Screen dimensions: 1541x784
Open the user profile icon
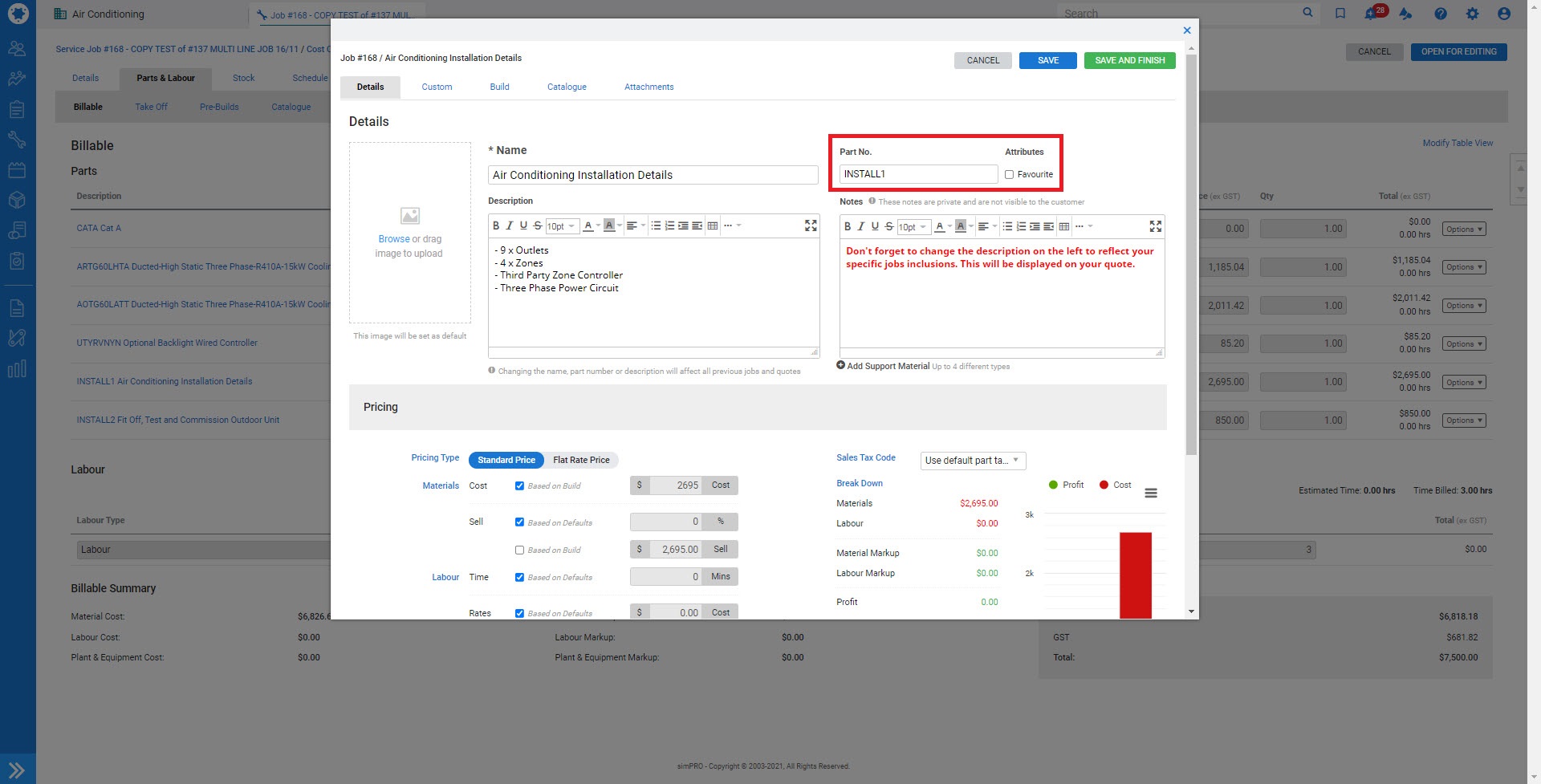pyautogui.click(x=1504, y=14)
